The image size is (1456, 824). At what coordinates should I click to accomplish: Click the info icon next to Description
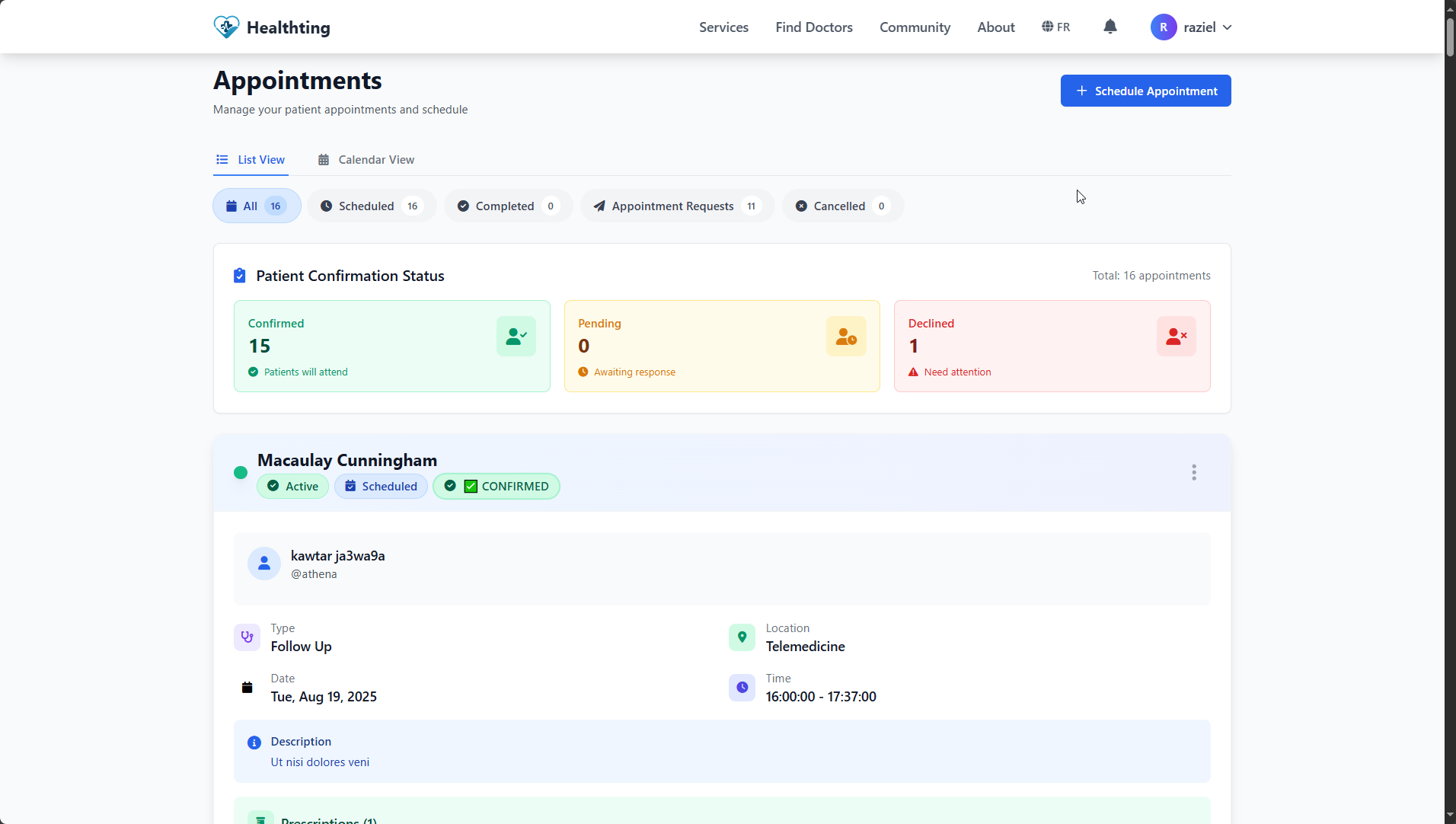tap(253, 742)
